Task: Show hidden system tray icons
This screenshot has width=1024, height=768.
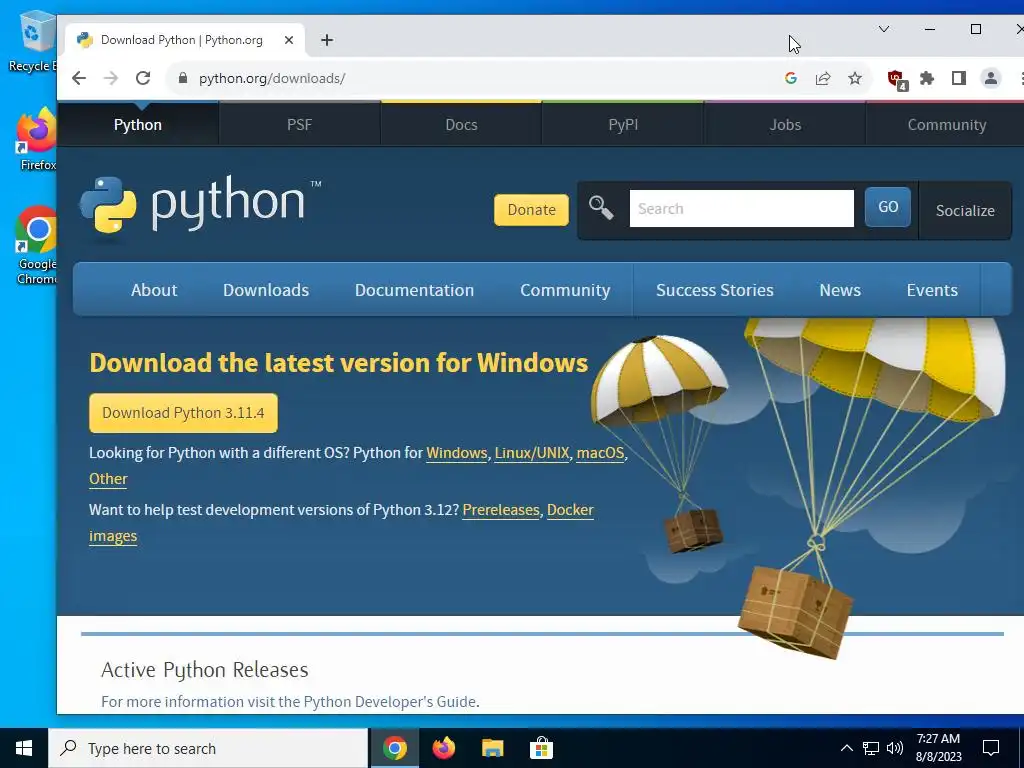Action: tap(846, 748)
